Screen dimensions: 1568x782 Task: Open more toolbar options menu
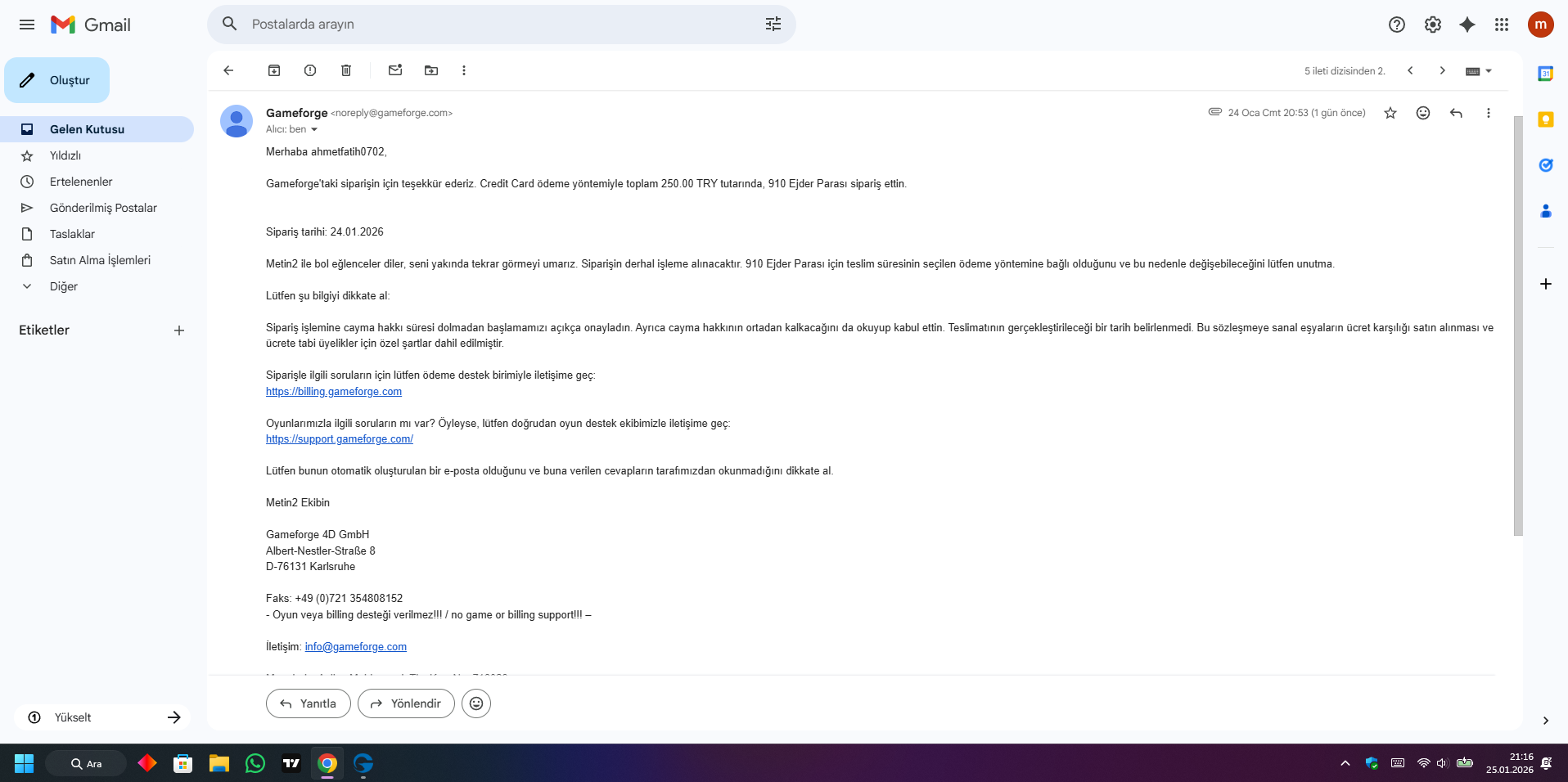(x=464, y=70)
